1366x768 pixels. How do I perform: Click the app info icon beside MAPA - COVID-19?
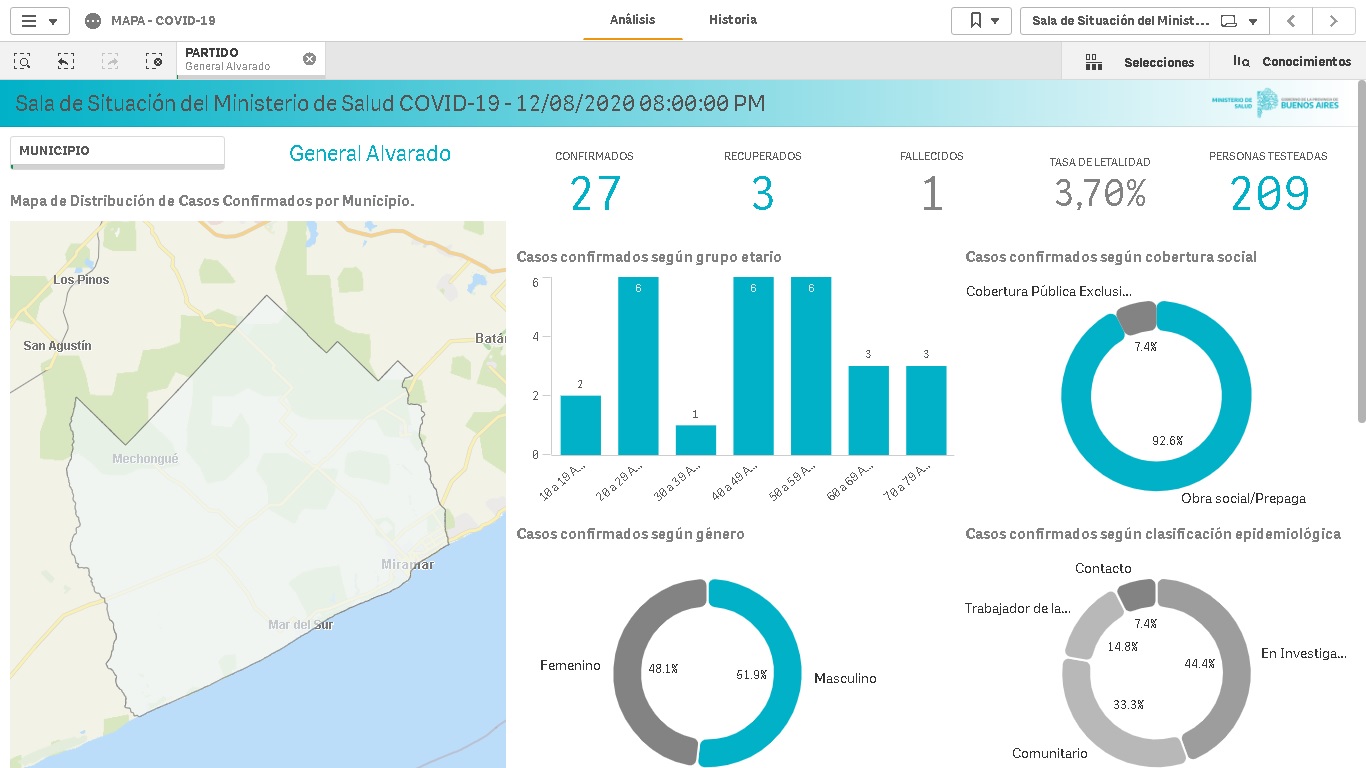[x=93, y=21]
